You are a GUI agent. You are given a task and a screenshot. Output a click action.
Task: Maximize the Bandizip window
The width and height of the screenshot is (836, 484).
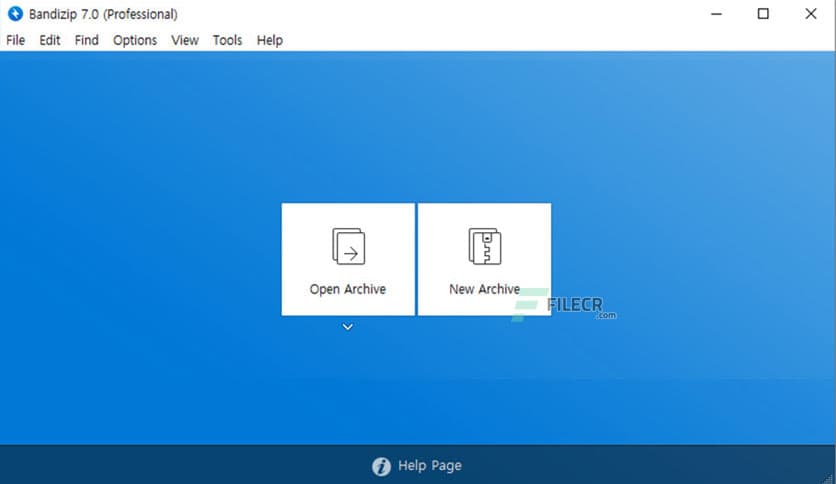click(763, 14)
